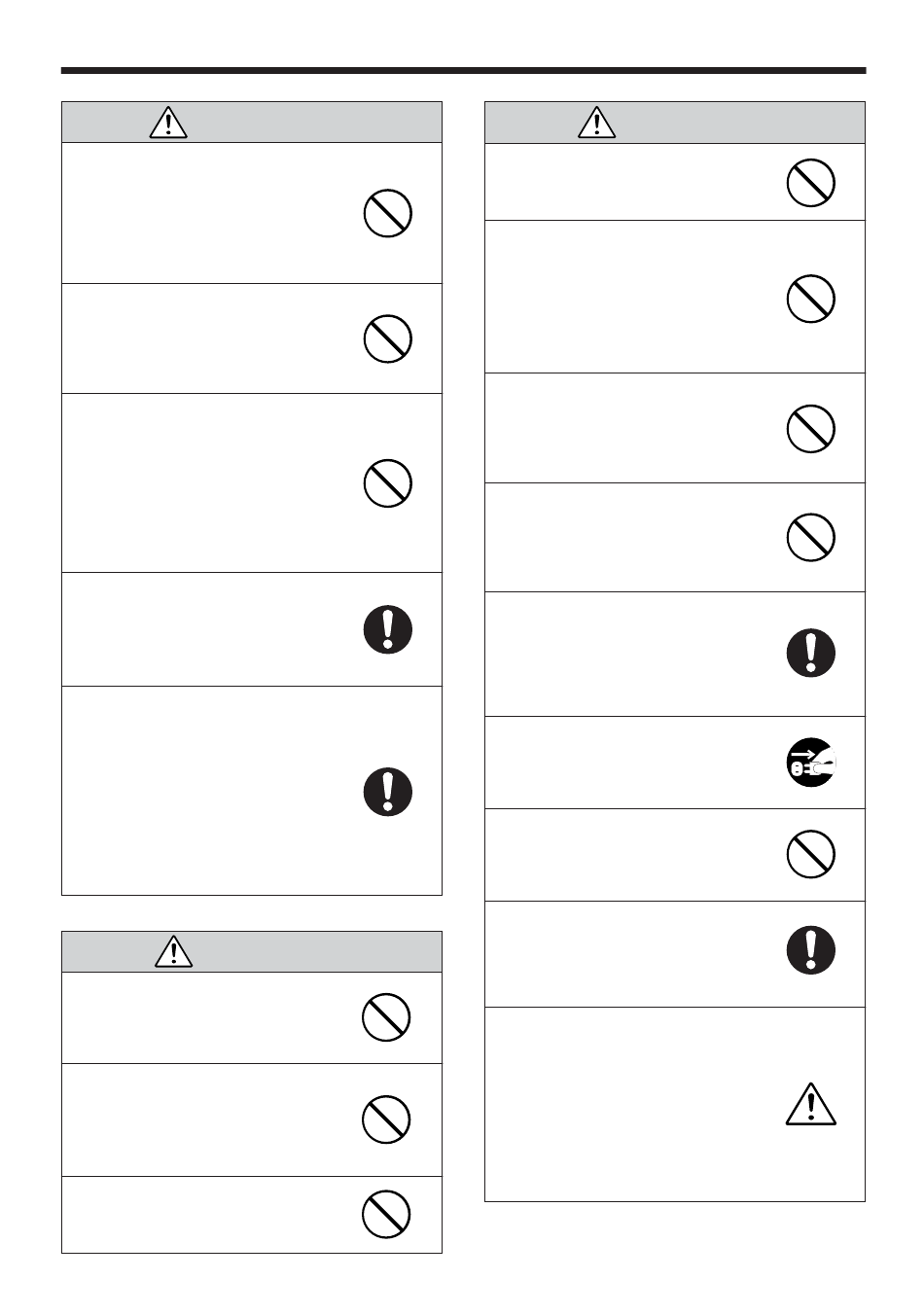Click the thick black horizontal rule at the page top
The height and width of the screenshot is (1315, 924).
pos(463,71)
